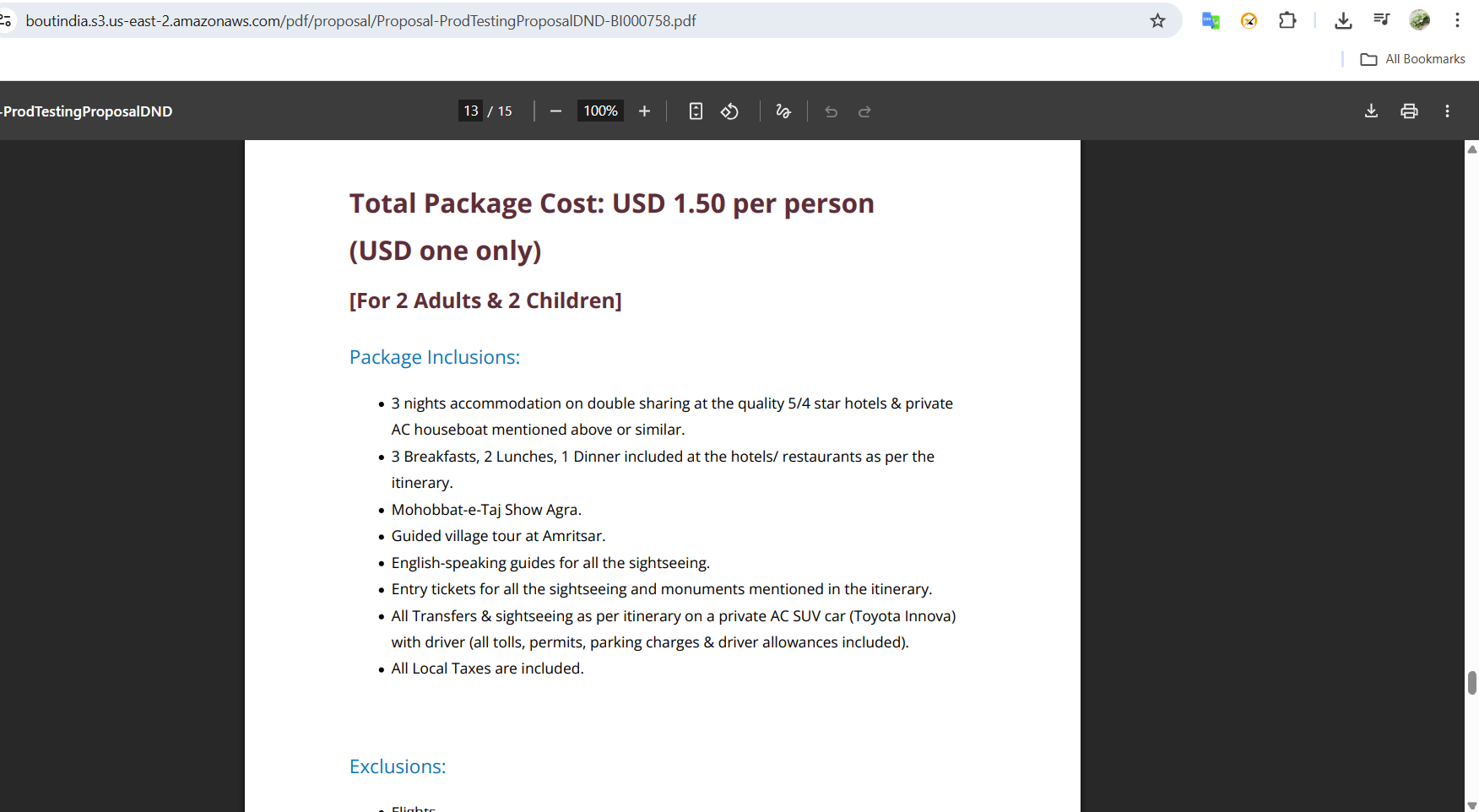
Task: Print the PDF document
Action: 1409,111
